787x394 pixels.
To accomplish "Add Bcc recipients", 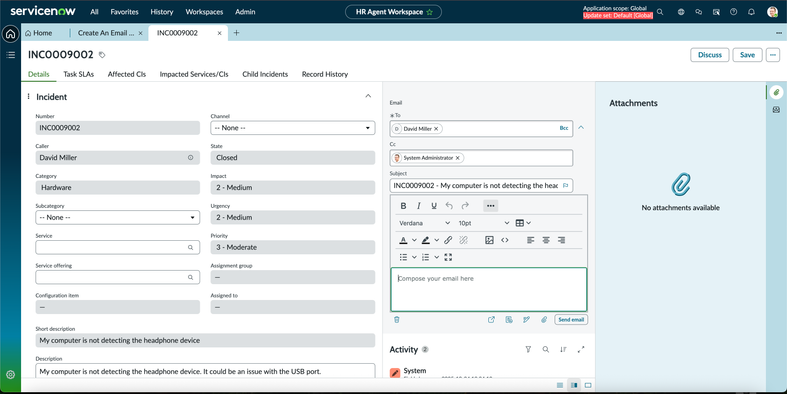I will (x=564, y=128).
